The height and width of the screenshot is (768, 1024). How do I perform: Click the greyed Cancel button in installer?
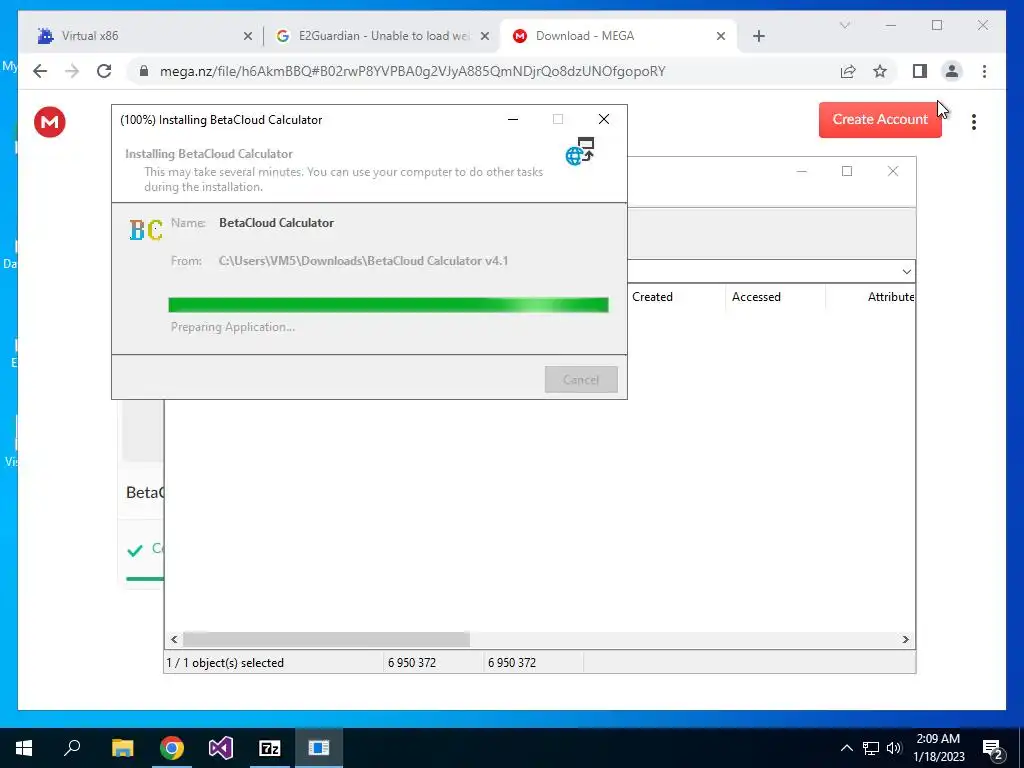tap(581, 379)
